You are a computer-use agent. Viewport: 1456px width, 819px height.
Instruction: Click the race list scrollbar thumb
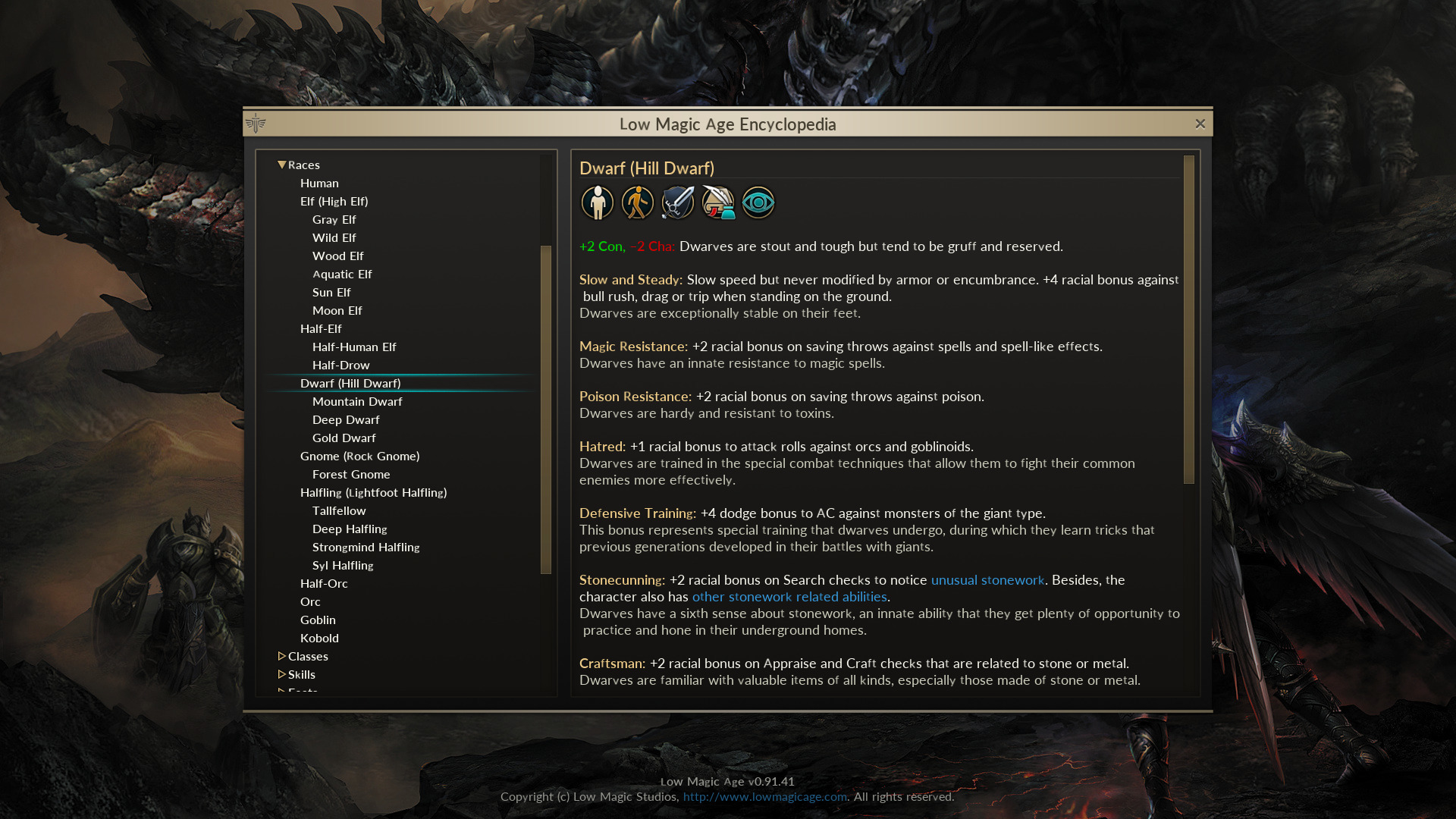[545, 409]
